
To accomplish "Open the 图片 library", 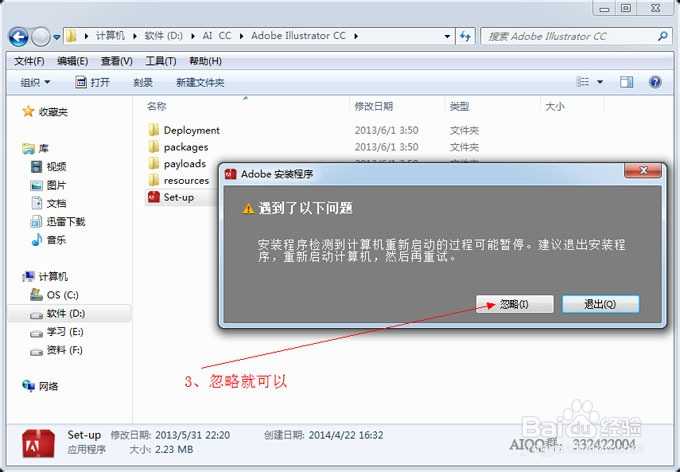I will pyautogui.click(x=49, y=185).
